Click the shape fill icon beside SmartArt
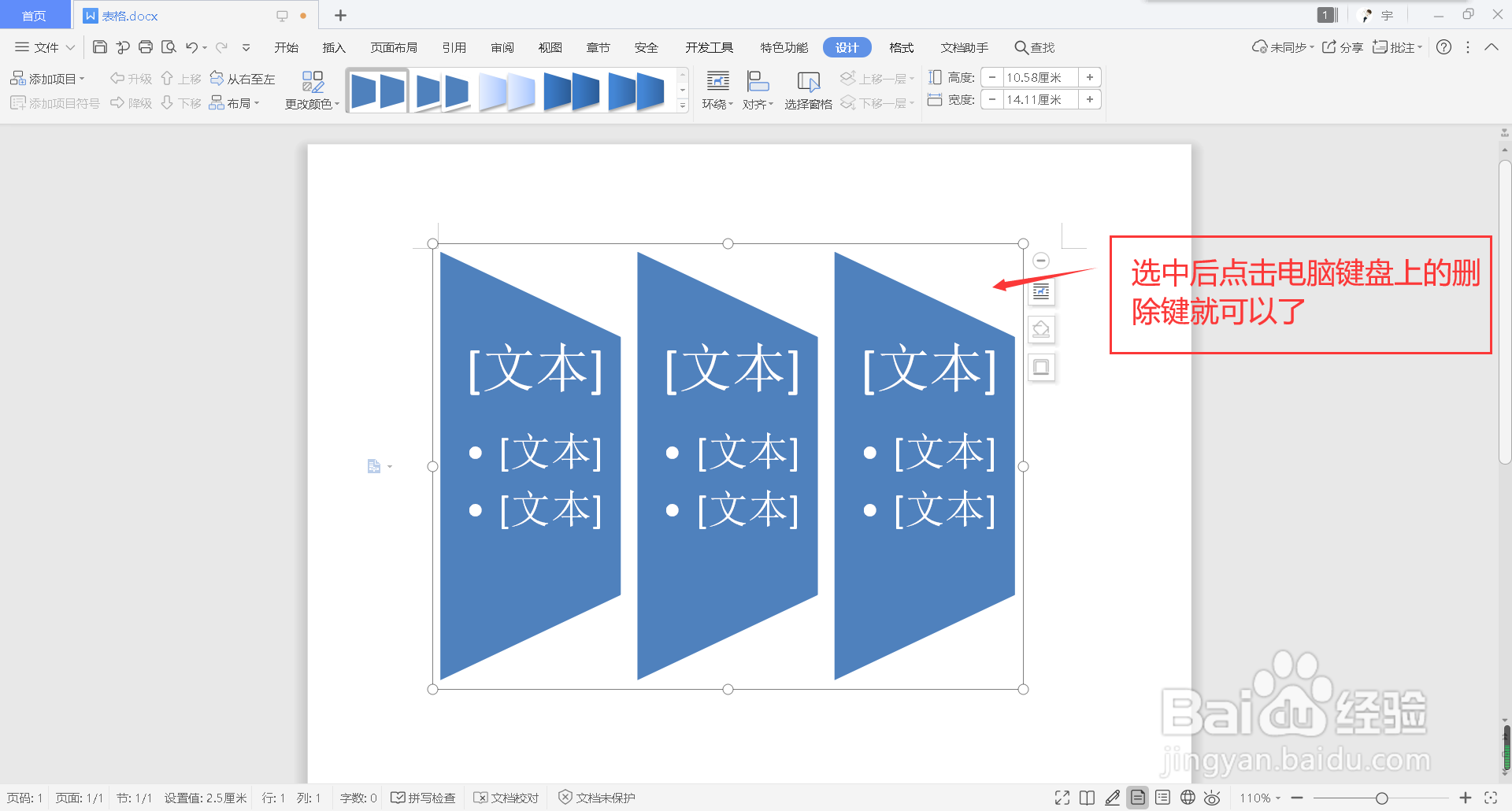 point(1041,329)
